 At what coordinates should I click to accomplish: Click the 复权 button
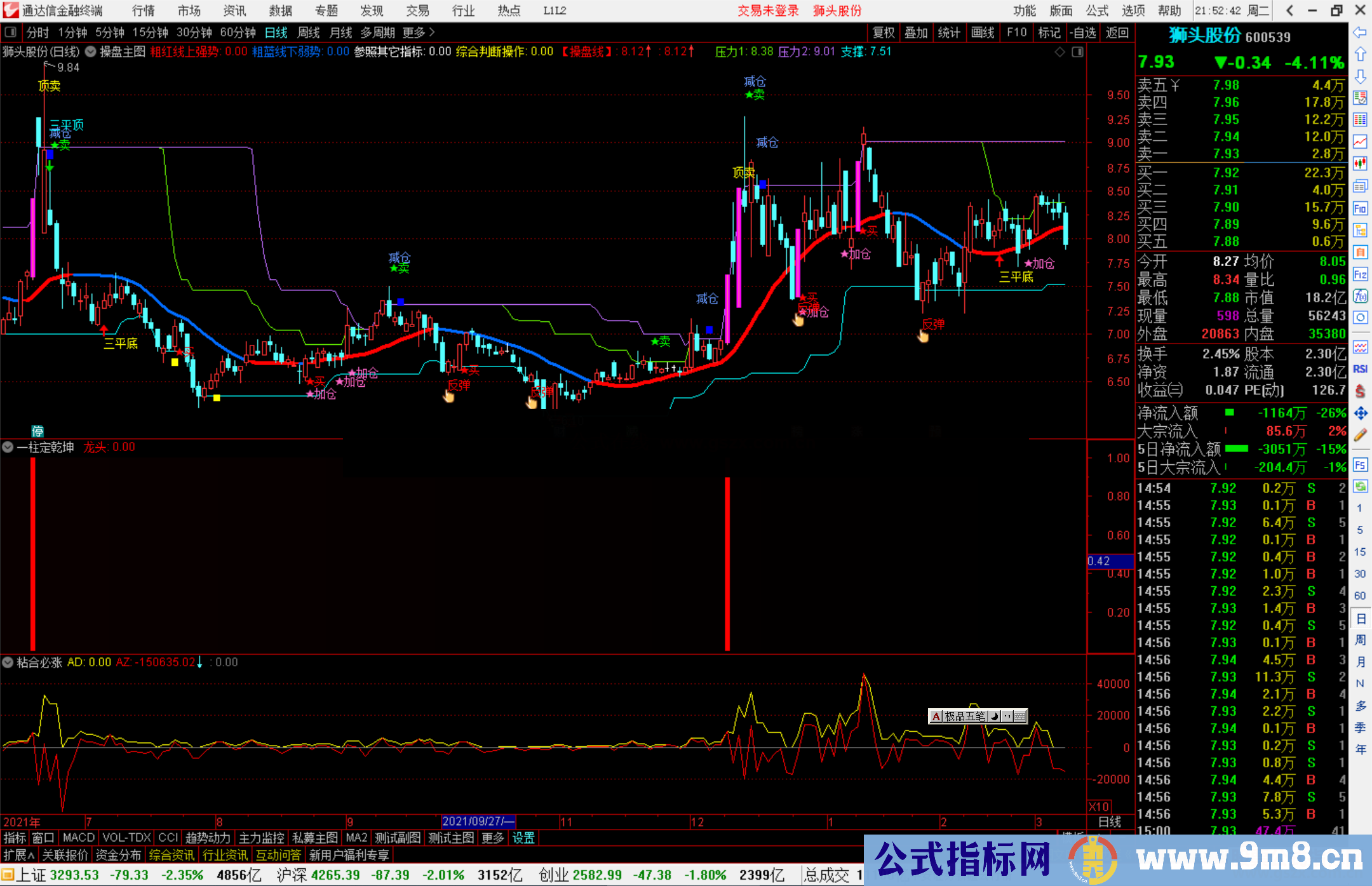tap(883, 32)
